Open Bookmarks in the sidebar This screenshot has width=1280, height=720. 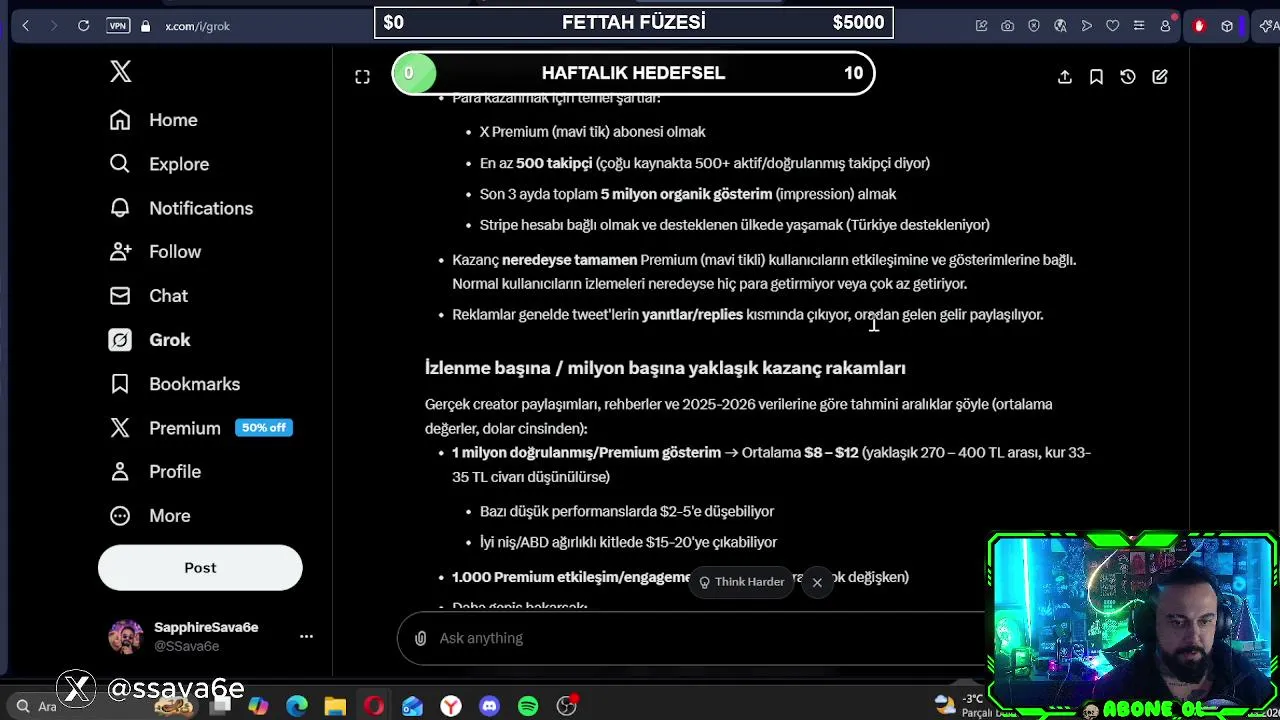(175, 384)
